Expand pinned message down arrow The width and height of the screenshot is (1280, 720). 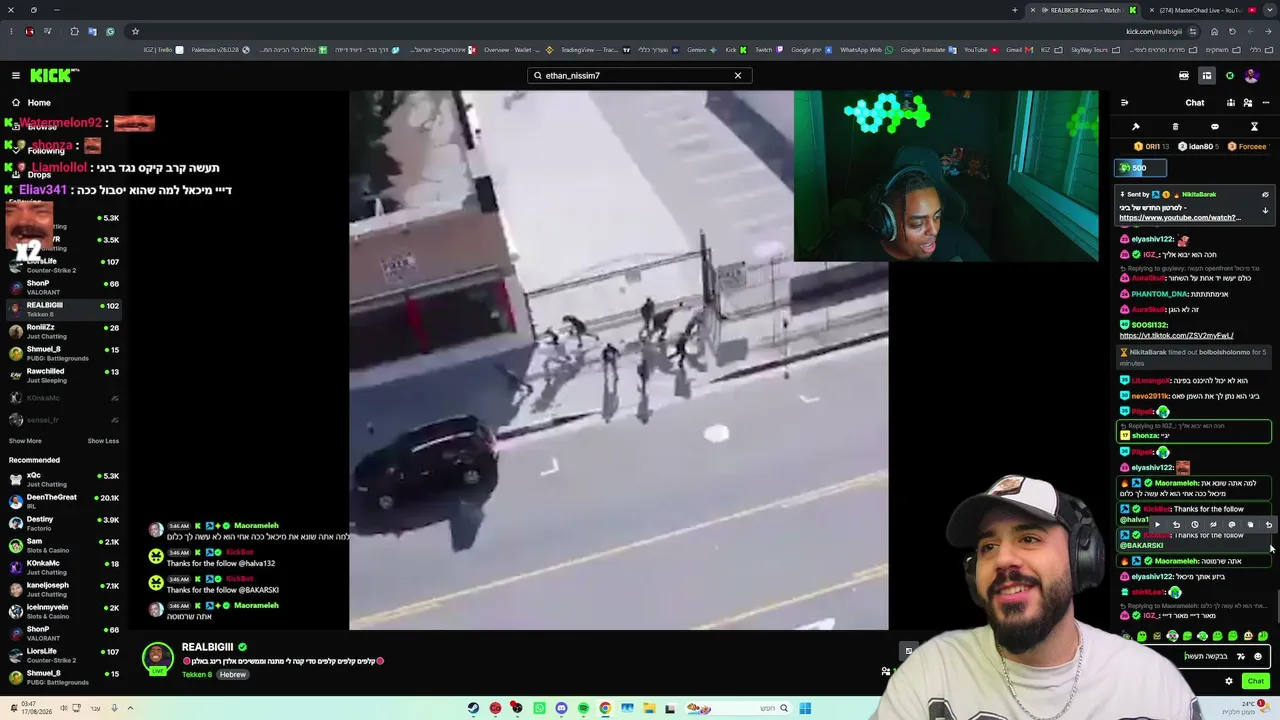point(1265,211)
